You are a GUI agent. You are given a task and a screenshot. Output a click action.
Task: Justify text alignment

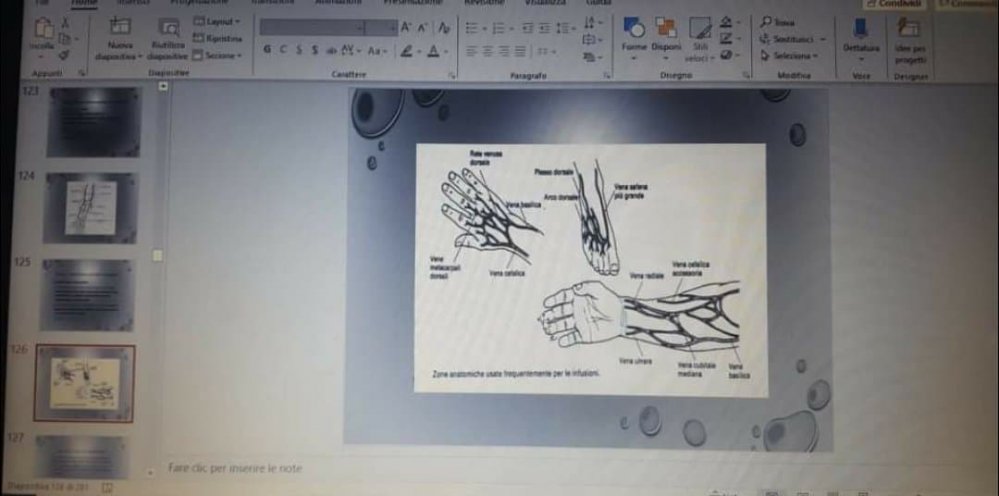coord(521,52)
